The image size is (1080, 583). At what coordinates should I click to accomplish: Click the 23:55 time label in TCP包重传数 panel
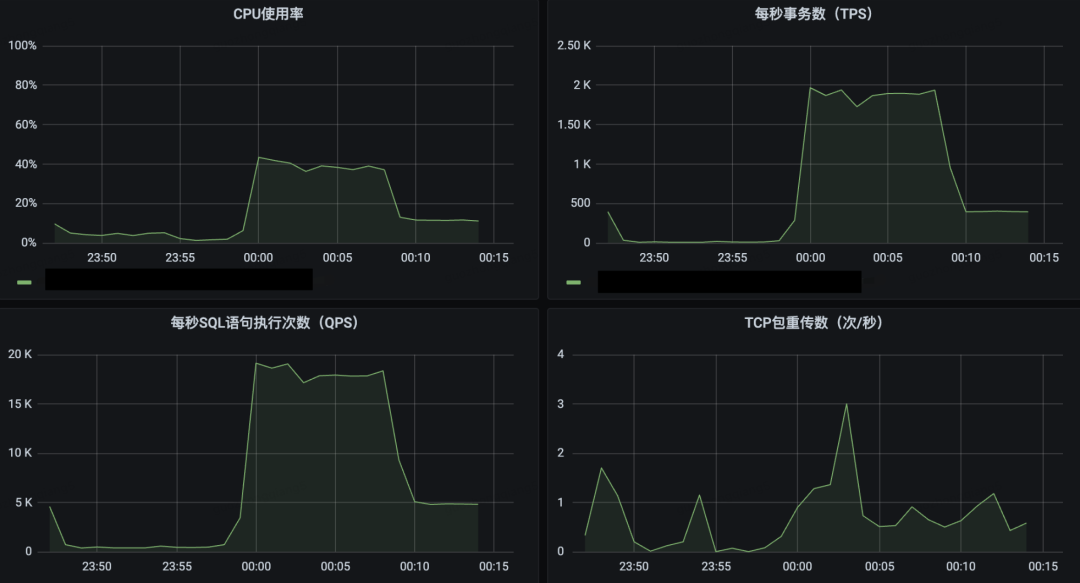click(716, 566)
